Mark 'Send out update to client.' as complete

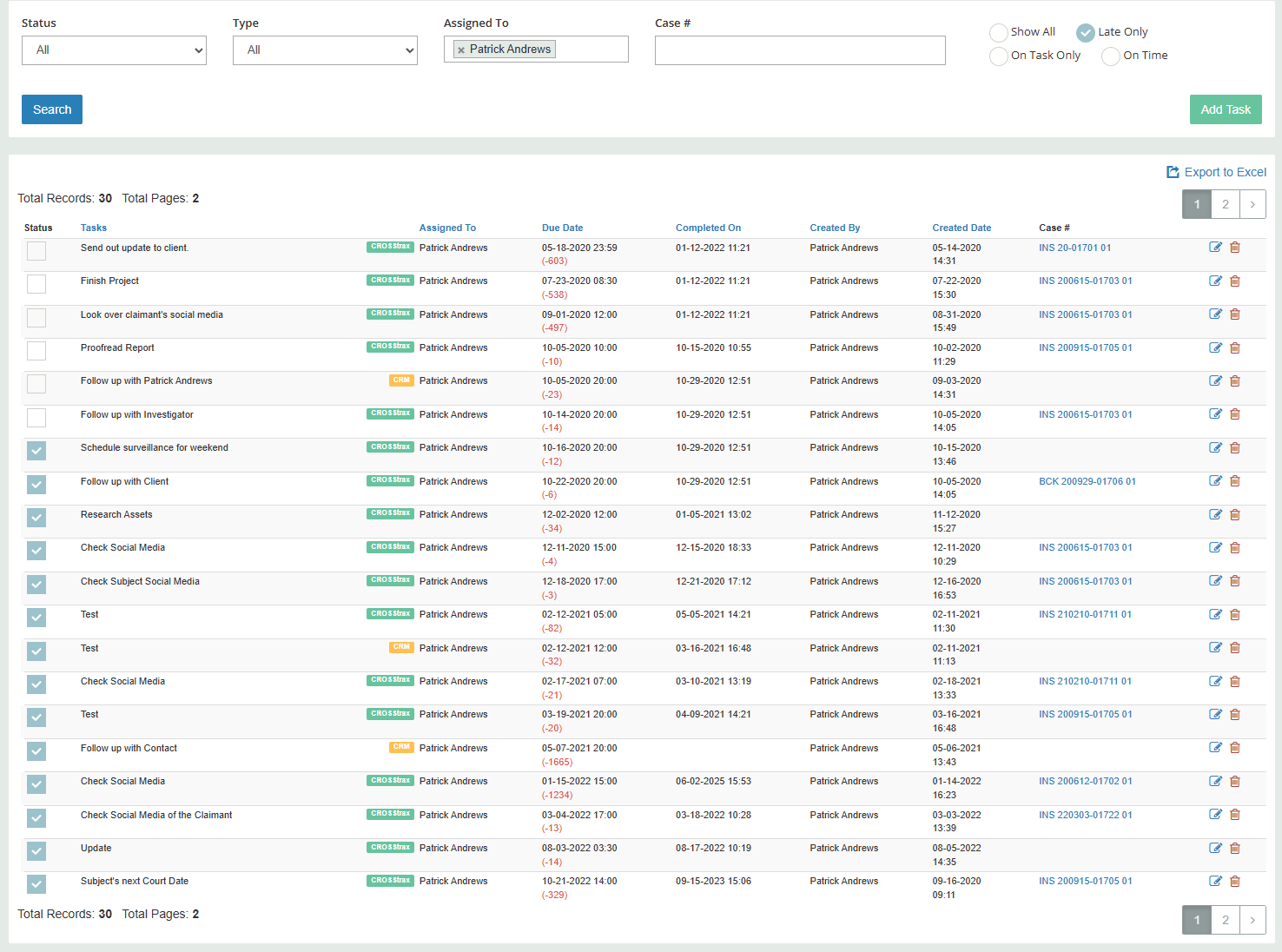click(36, 251)
